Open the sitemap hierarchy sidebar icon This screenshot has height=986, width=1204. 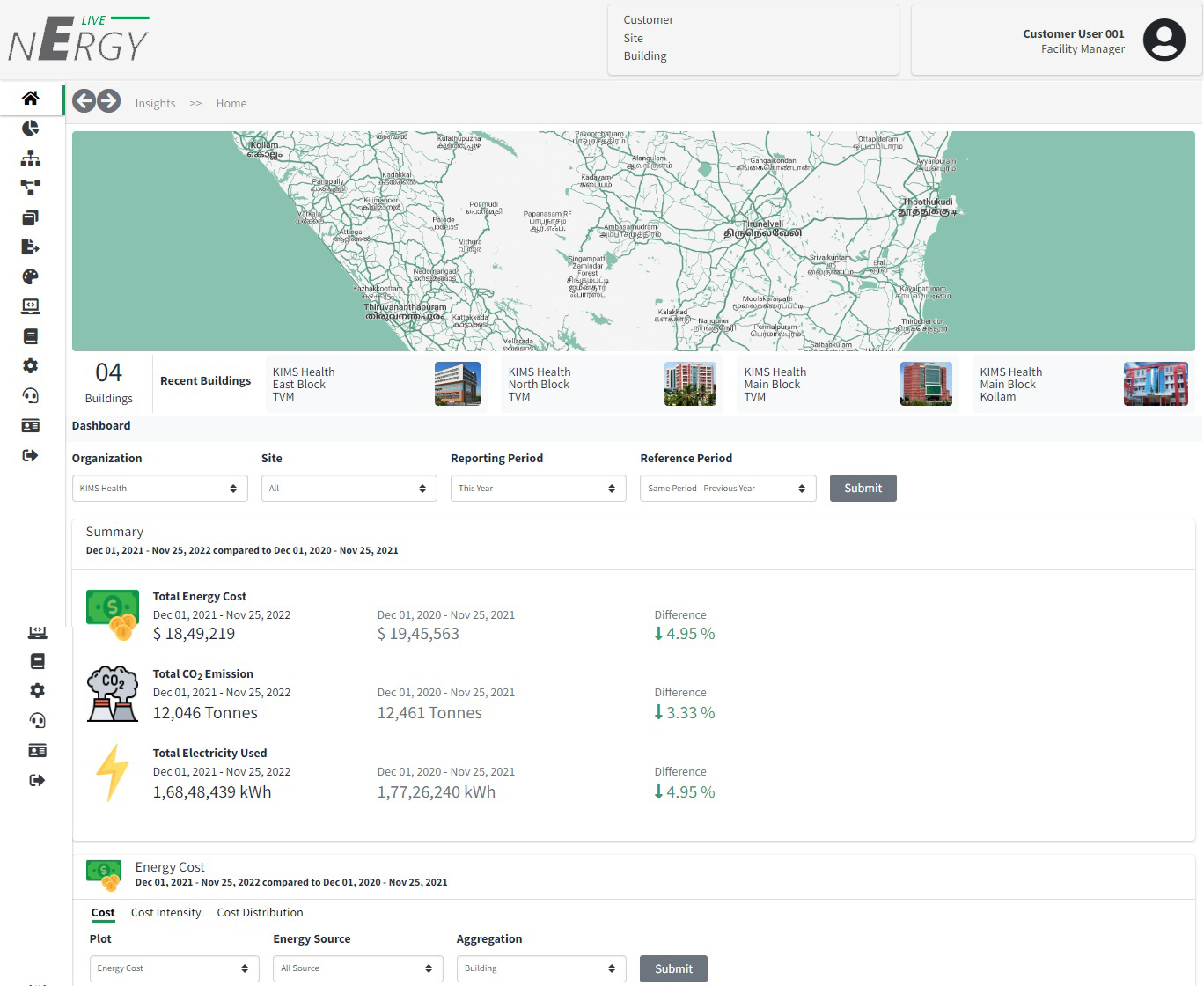click(x=31, y=158)
